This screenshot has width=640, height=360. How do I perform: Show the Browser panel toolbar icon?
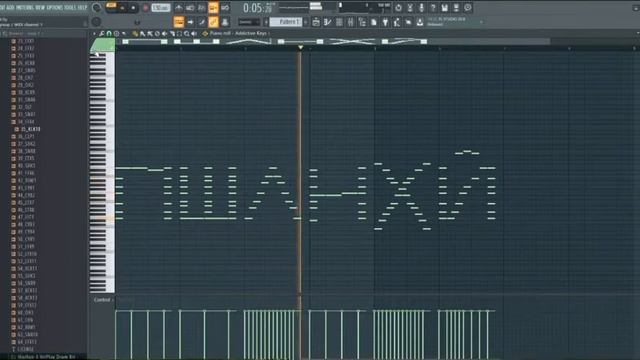(x=362, y=22)
